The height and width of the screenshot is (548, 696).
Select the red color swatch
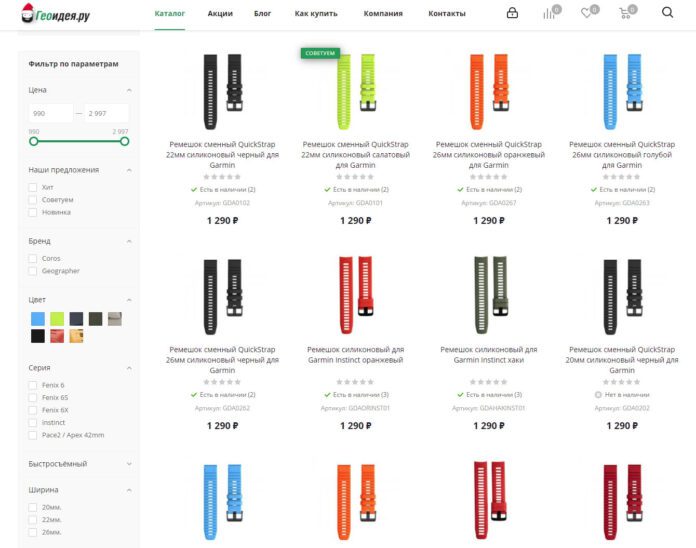point(57,336)
